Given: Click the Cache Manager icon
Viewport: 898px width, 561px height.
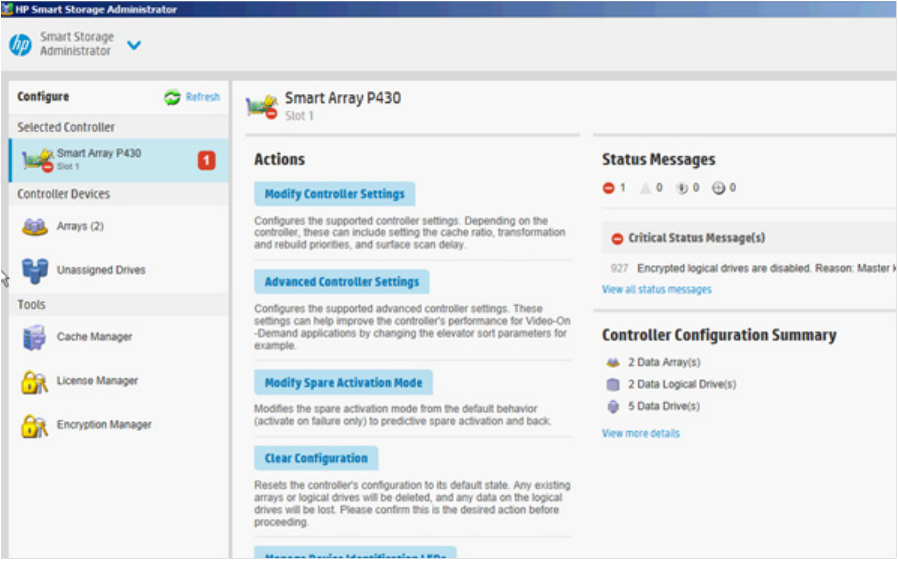Looking at the screenshot, I should tap(34, 337).
